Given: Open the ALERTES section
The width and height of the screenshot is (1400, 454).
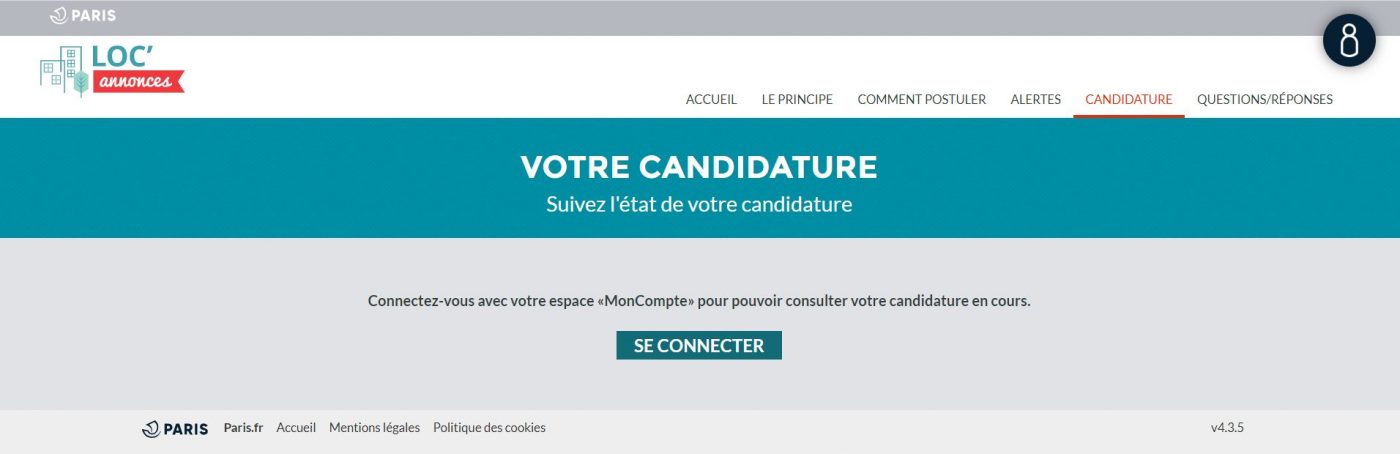Looking at the screenshot, I should pyautogui.click(x=1036, y=99).
